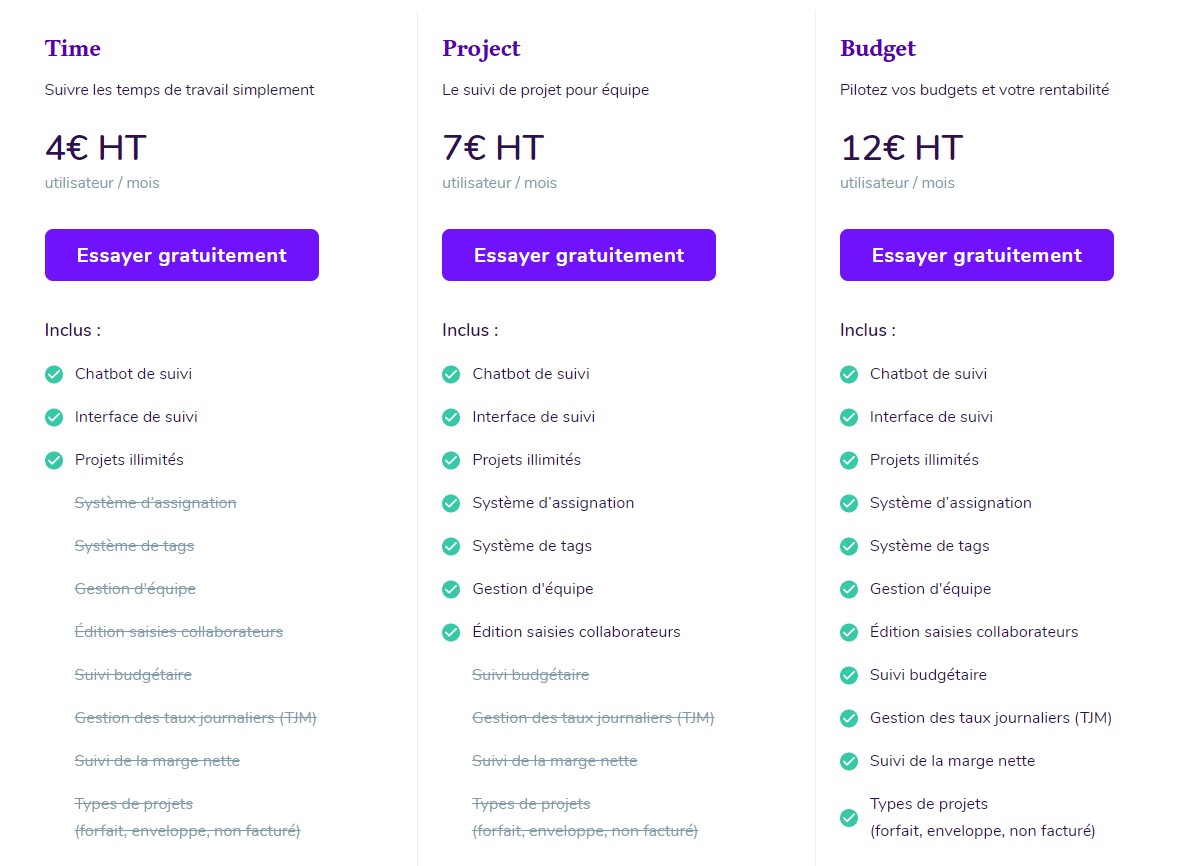Click the 12€ HT price in Budget

[x=901, y=148]
